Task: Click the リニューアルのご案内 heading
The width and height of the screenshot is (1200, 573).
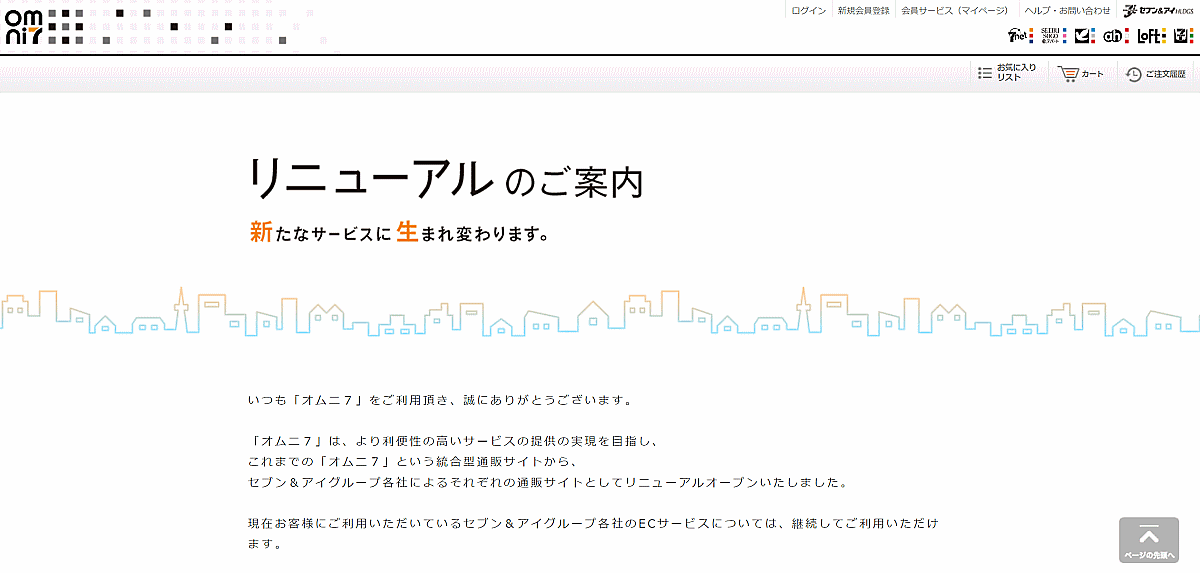Action: (446, 179)
